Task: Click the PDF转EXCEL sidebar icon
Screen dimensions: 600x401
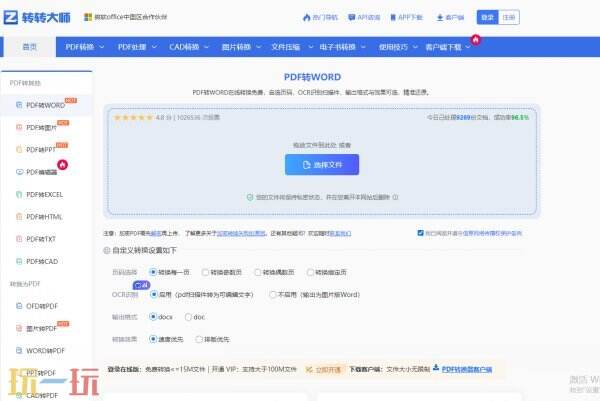Action: tap(19, 194)
